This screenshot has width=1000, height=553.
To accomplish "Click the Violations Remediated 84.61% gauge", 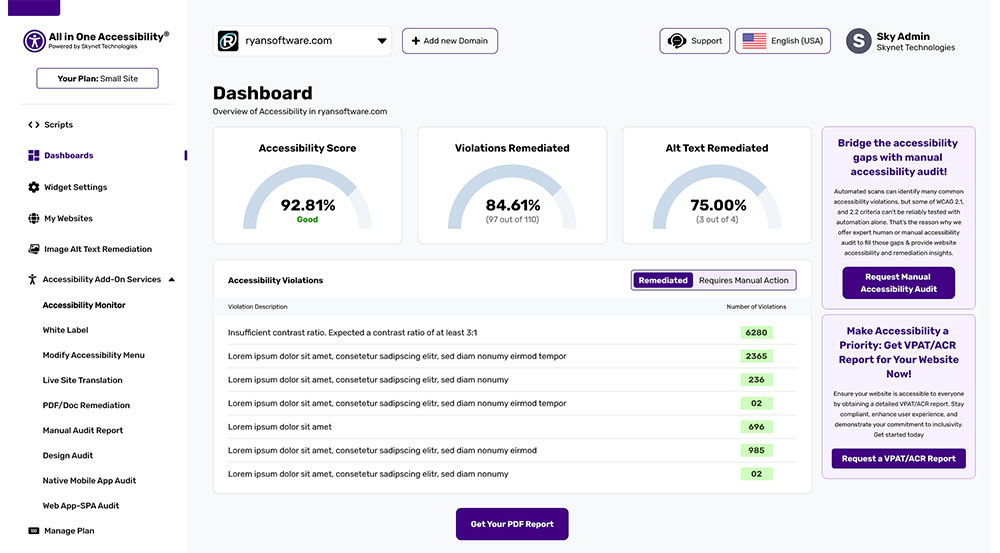I will pos(512,198).
